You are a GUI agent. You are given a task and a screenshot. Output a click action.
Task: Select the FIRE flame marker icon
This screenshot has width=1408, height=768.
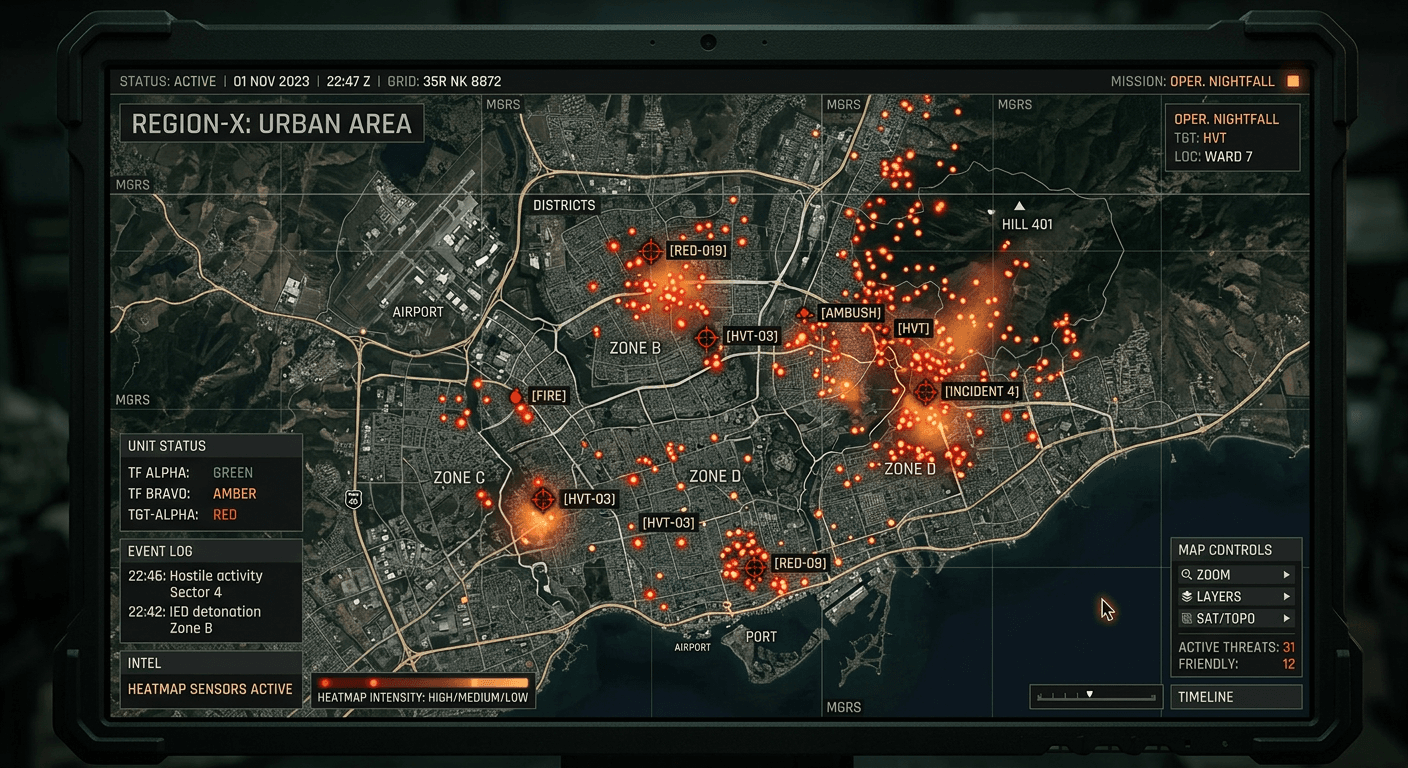[x=515, y=395]
